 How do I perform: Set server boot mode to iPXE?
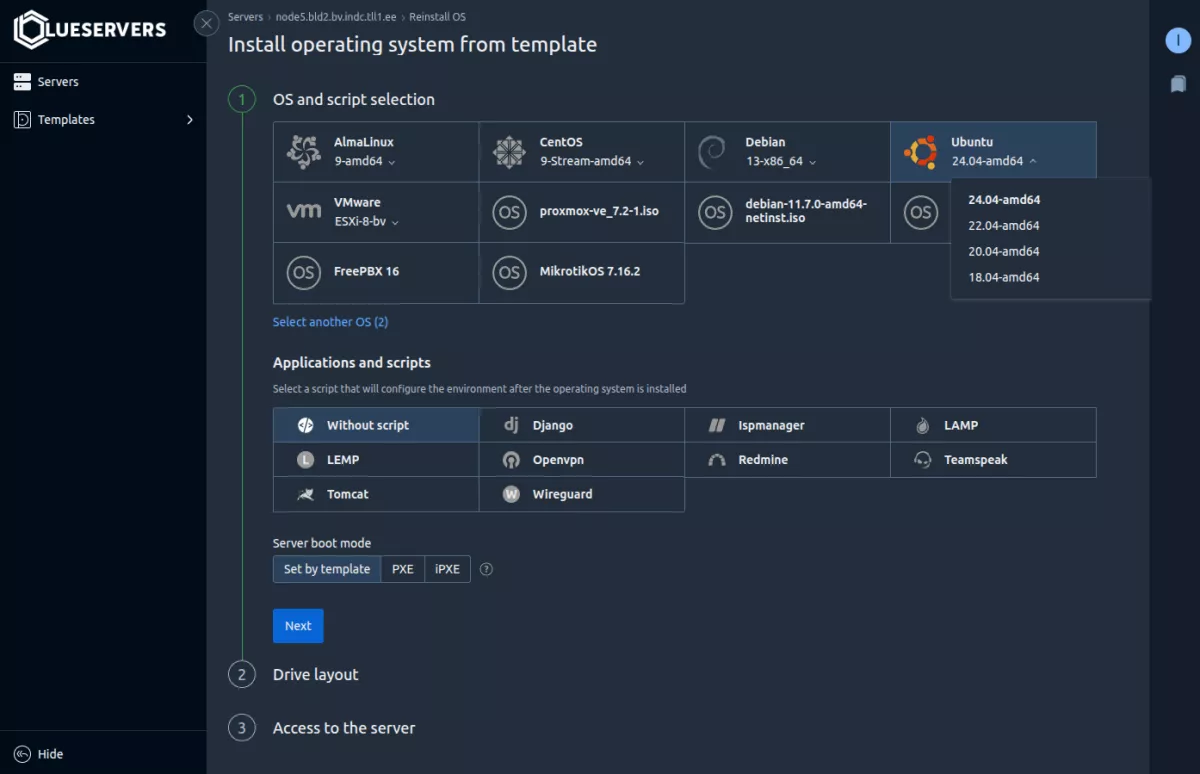(447, 569)
